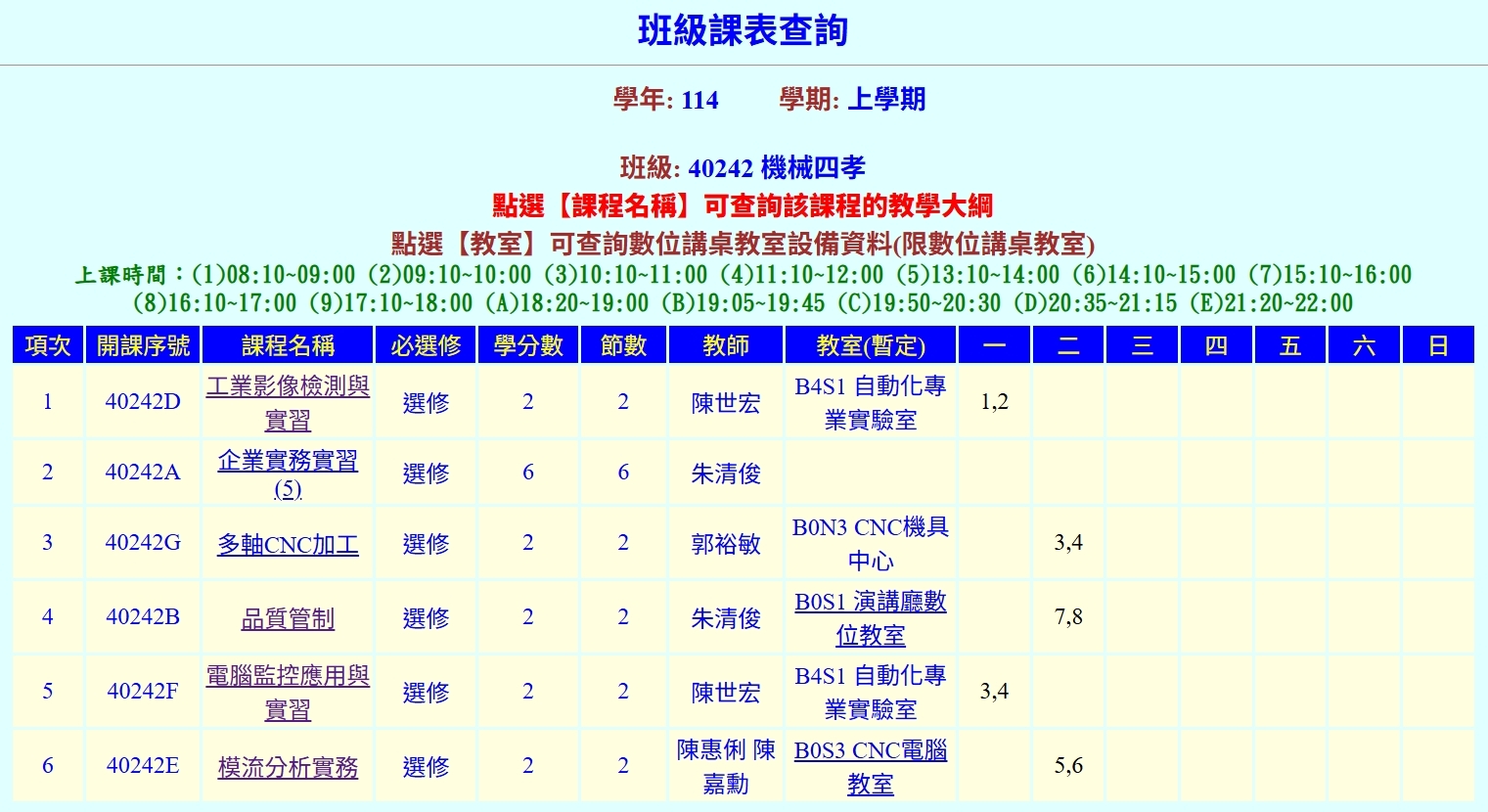
Task: Open the B0S1 演講廳數位教室 classroom link
Action: (x=870, y=603)
